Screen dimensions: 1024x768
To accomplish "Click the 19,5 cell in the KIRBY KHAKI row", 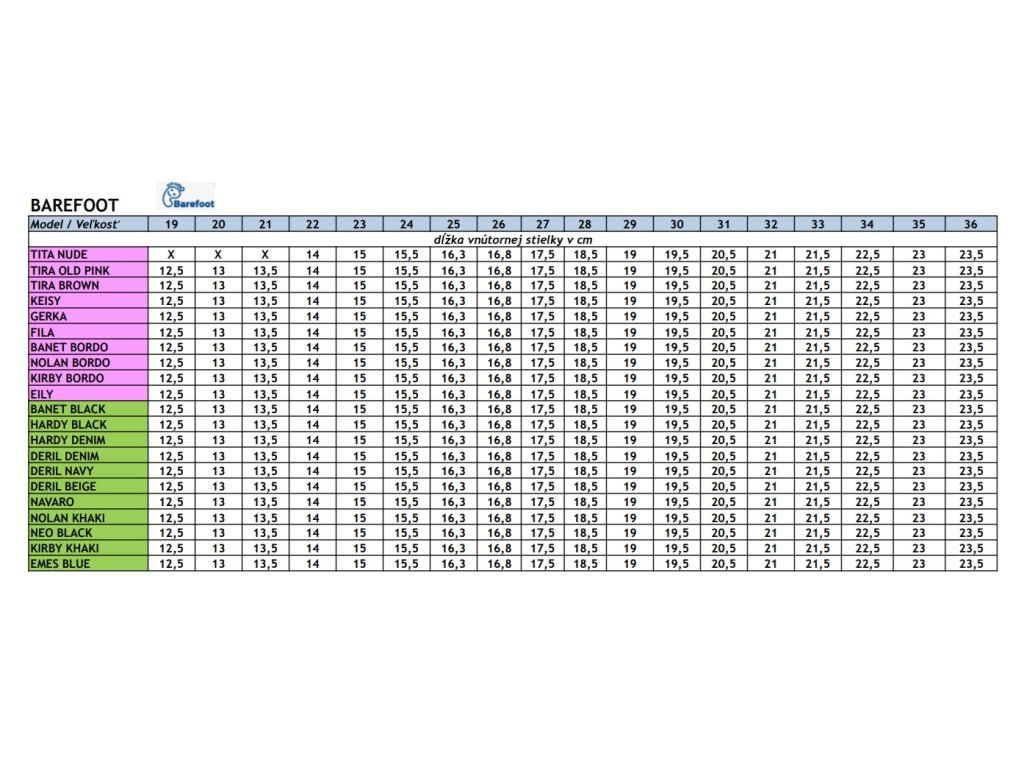I will point(677,549).
